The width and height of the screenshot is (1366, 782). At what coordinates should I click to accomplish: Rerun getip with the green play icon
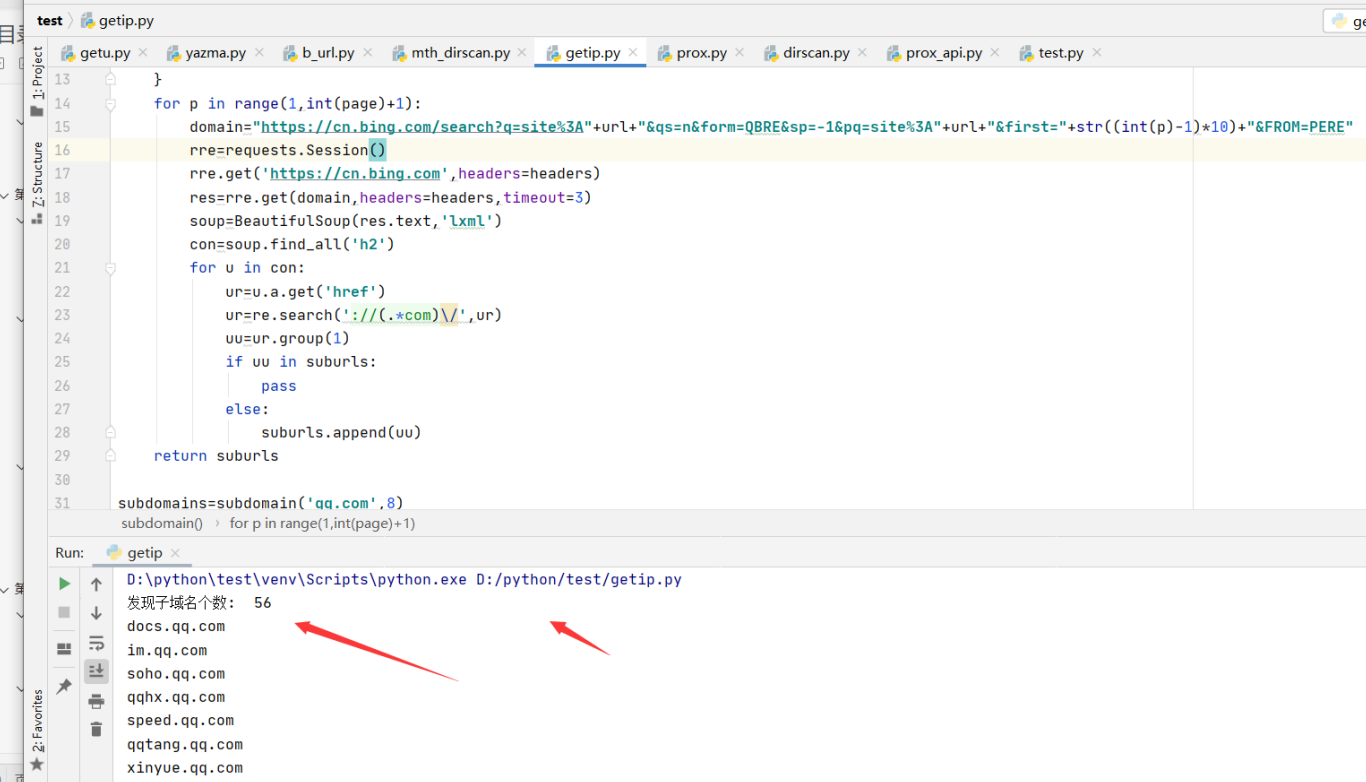click(x=64, y=583)
